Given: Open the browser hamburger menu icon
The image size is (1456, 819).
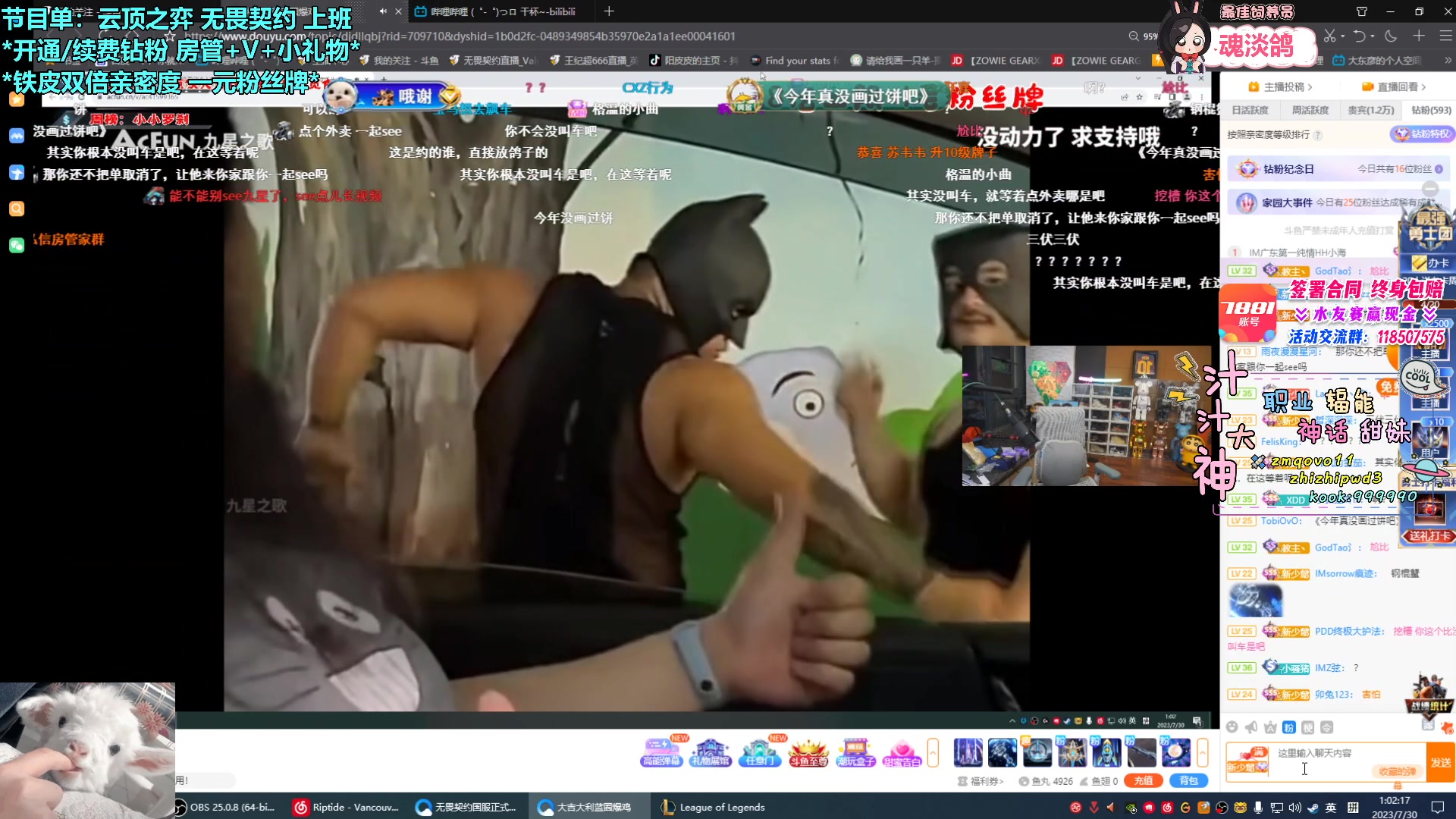Looking at the screenshot, I should click(1446, 36).
